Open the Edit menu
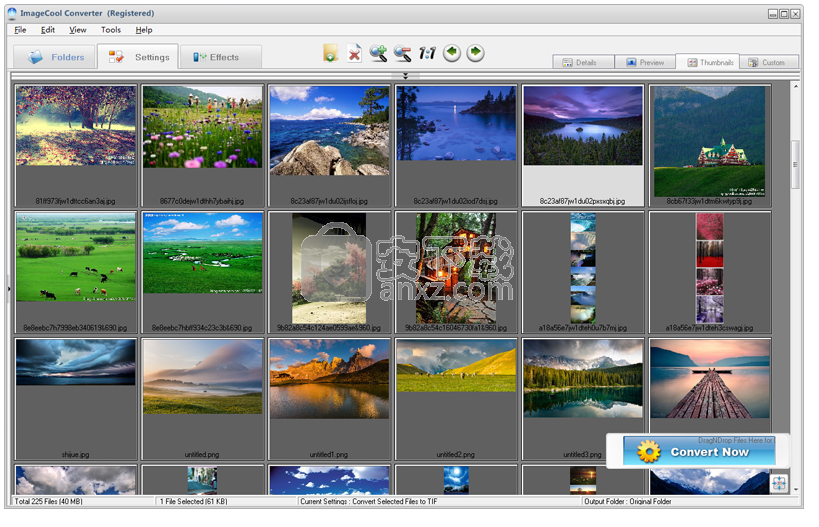The width and height of the screenshot is (819, 527). [x=48, y=30]
